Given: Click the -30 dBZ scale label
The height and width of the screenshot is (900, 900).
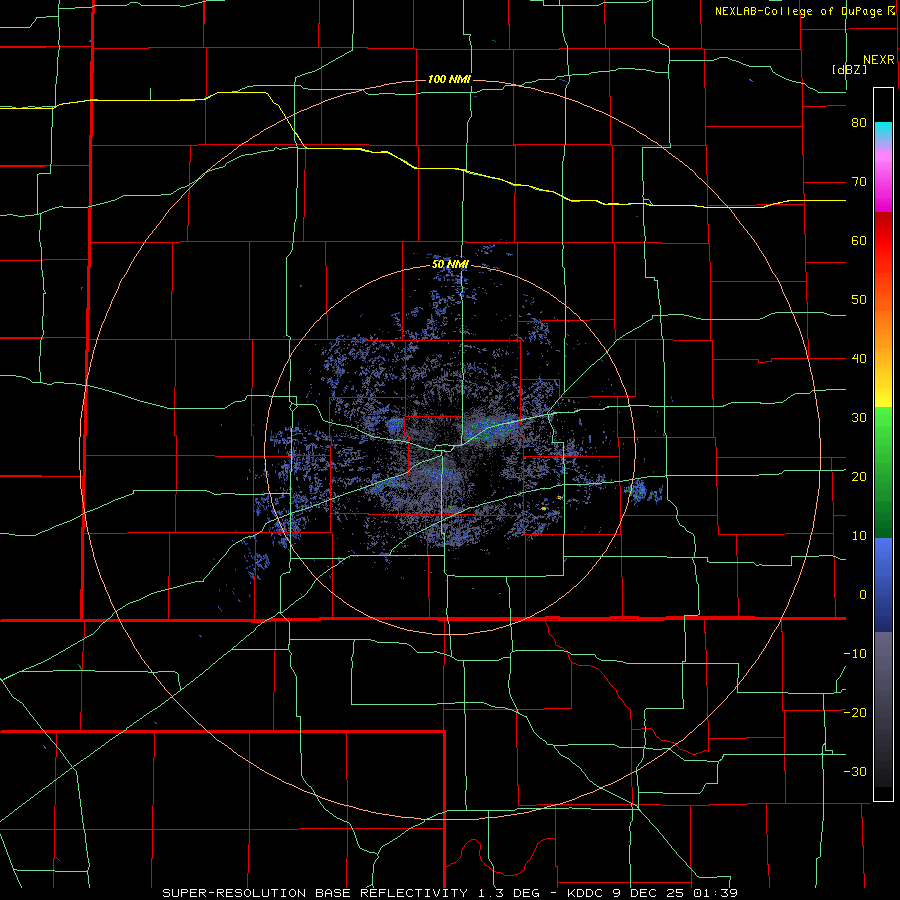Looking at the screenshot, I should tap(855, 771).
